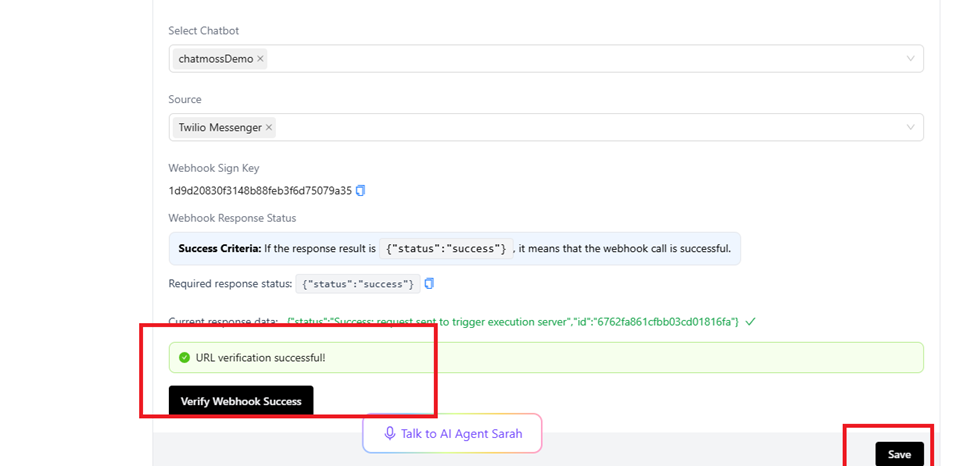Image resolution: width=974 pixels, height=466 pixels.
Task: Remove the chatmossDemo tag with its x icon
Action: click(x=261, y=59)
